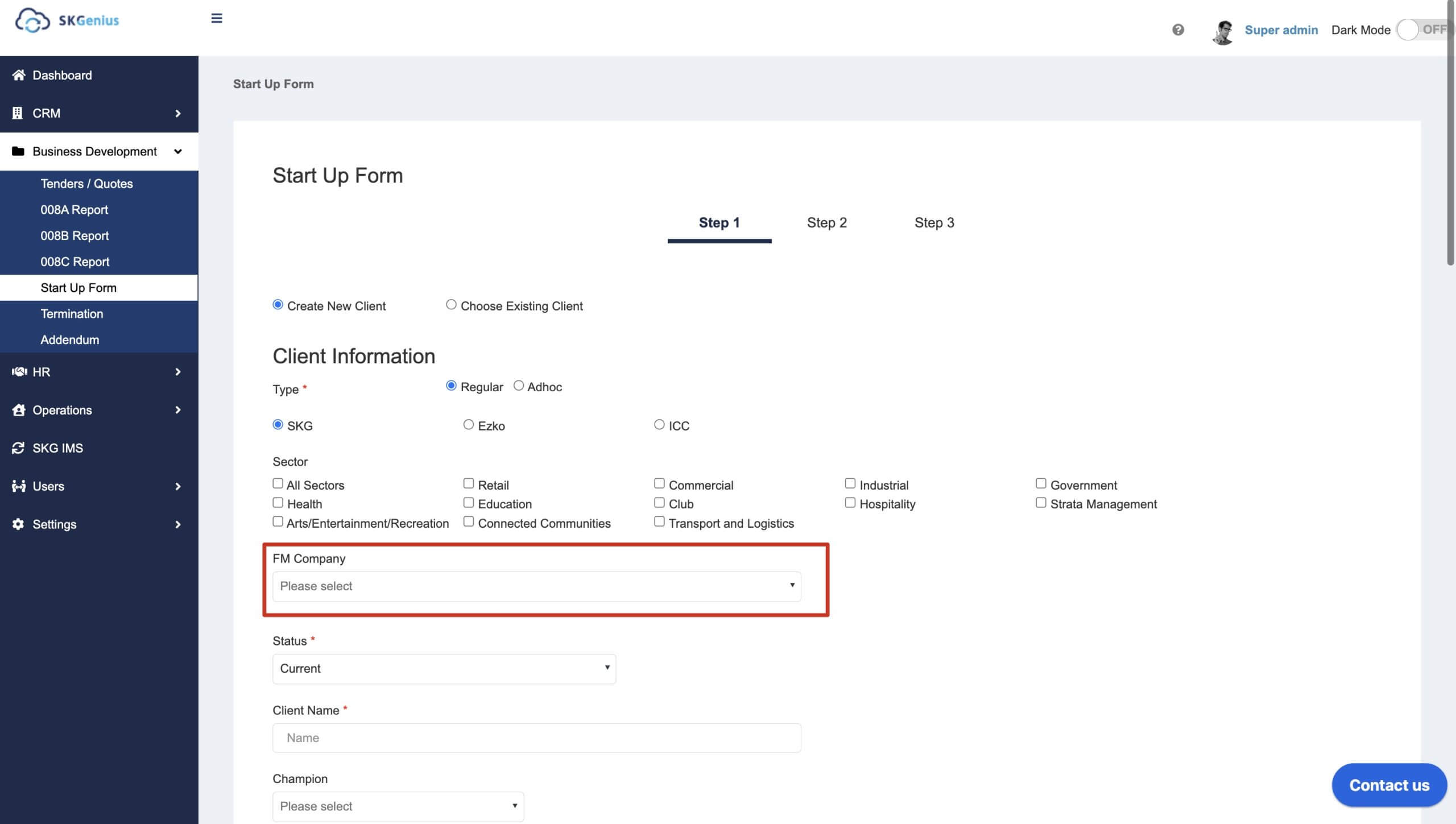Open the FM Company dropdown
The image size is (1456, 824).
pyautogui.click(x=537, y=585)
